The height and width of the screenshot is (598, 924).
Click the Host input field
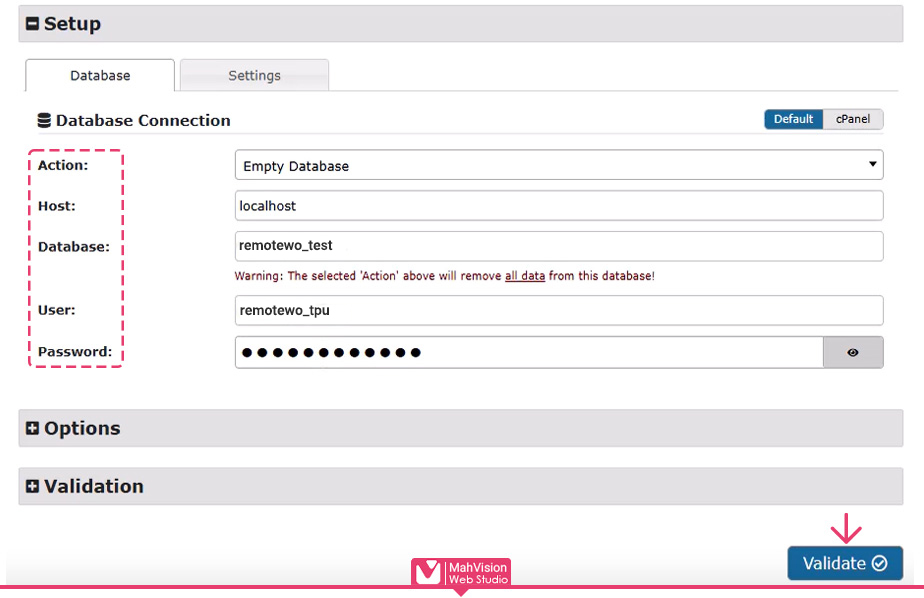pyautogui.click(x=558, y=206)
